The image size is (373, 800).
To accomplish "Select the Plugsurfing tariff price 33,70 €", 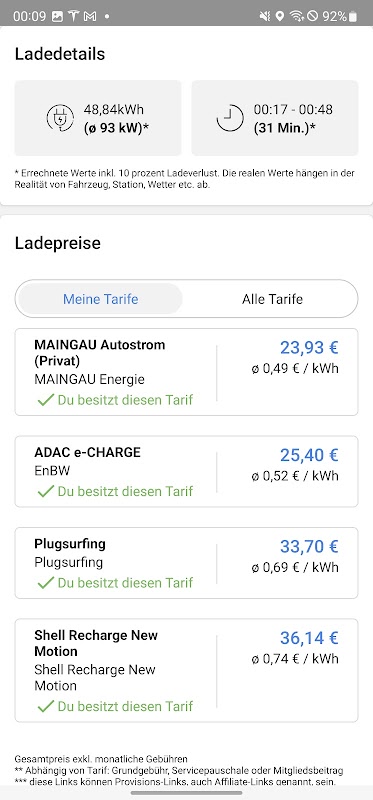I will click(309, 546).
